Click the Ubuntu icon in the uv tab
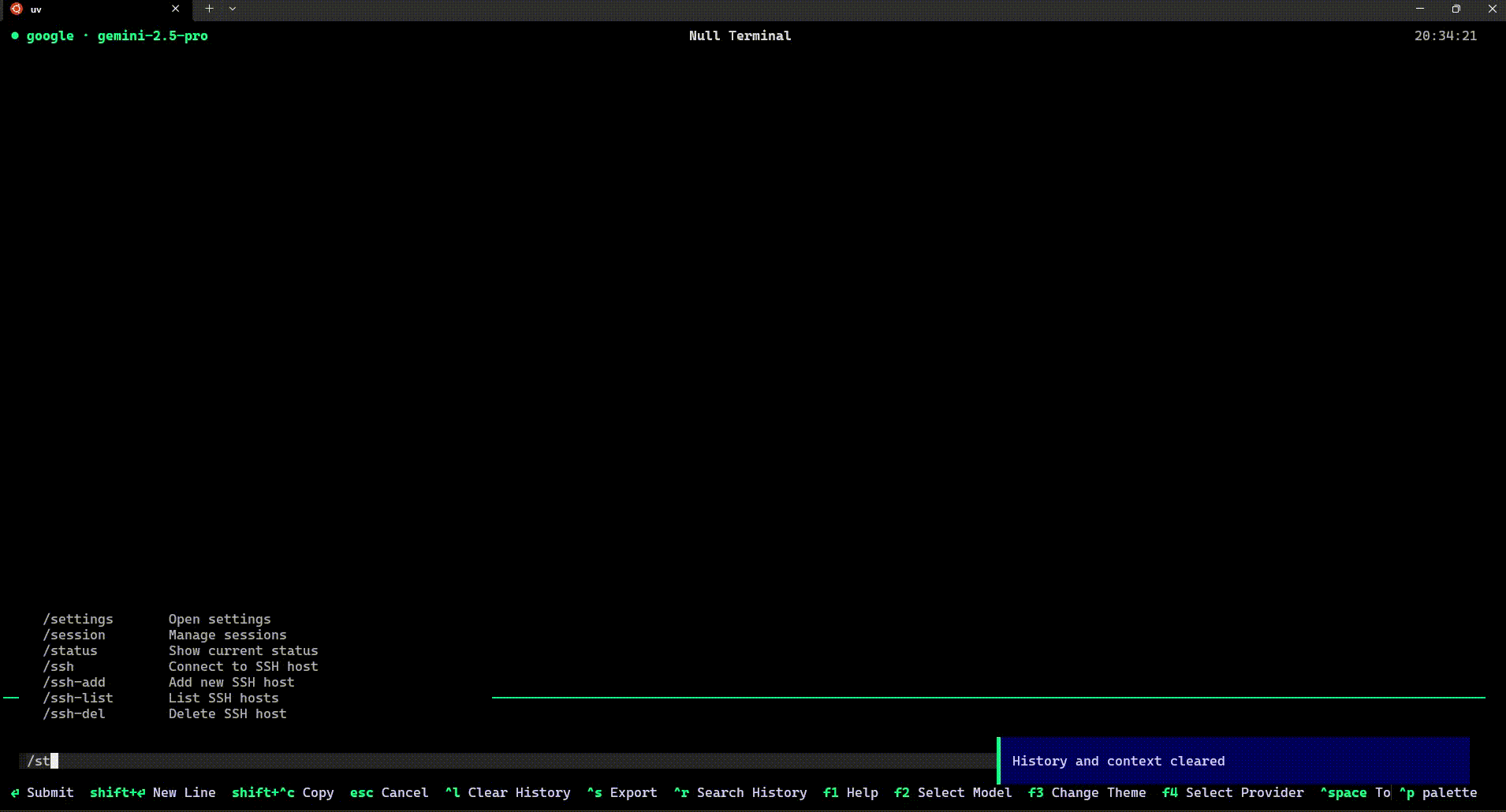The image size is (1506, 812). pyautogui.click(x=17, y=9)
